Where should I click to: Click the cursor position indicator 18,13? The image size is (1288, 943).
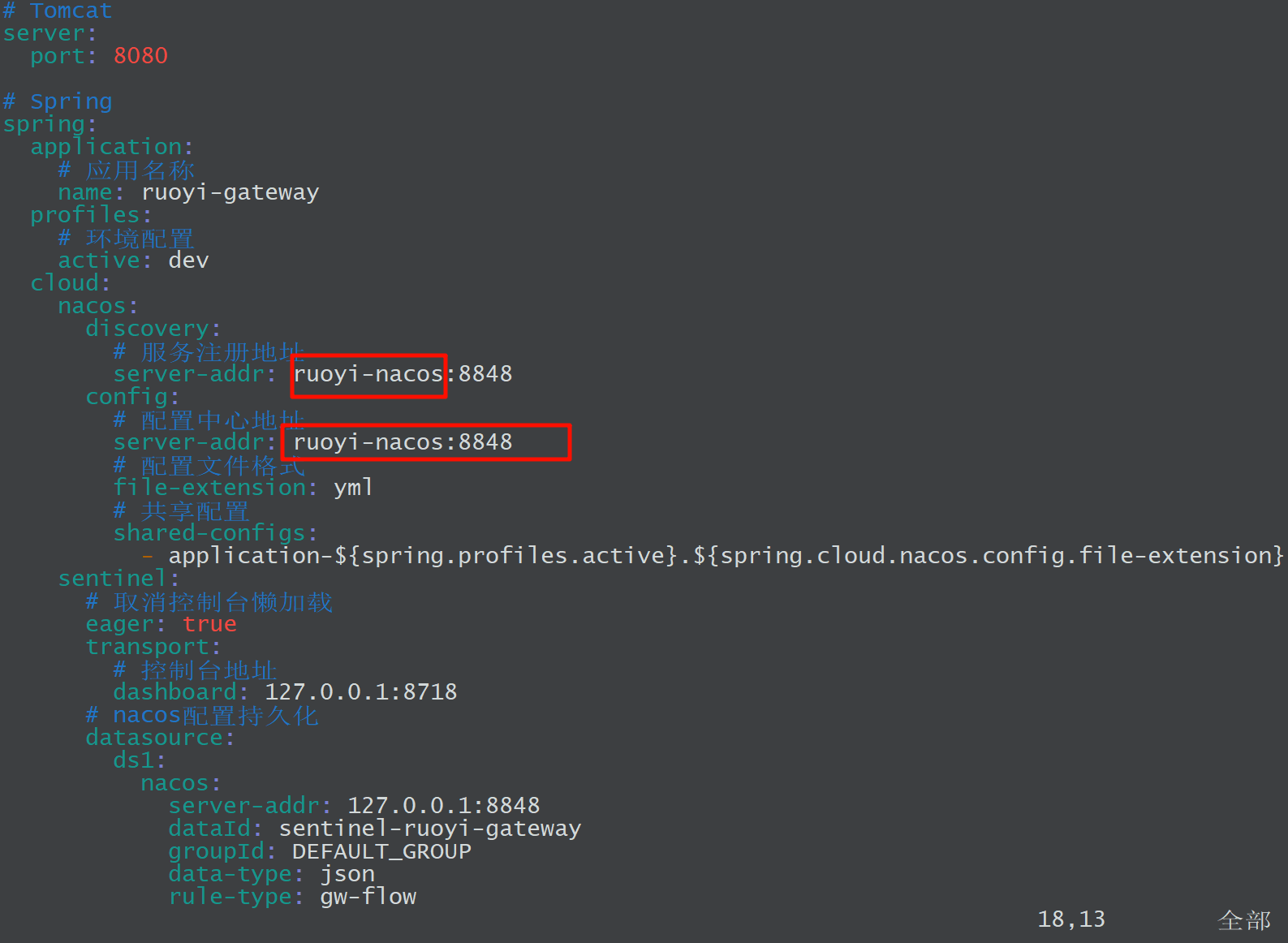coord(1070,919)
